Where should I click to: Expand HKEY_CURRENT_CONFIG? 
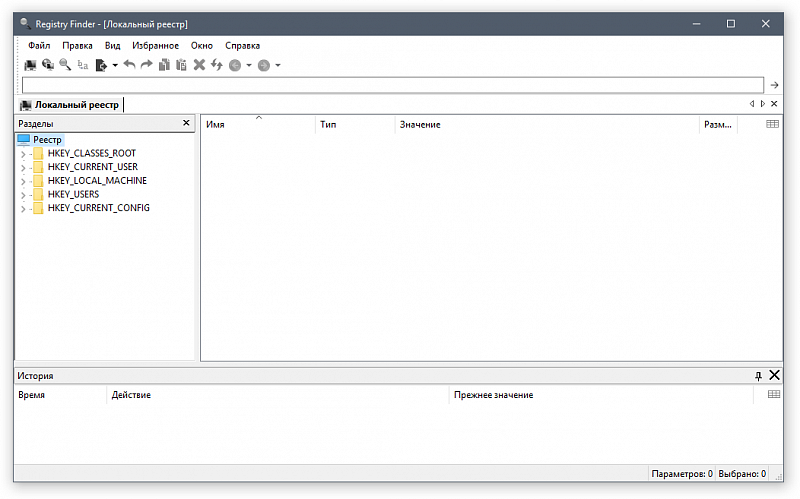coord(23,209)
